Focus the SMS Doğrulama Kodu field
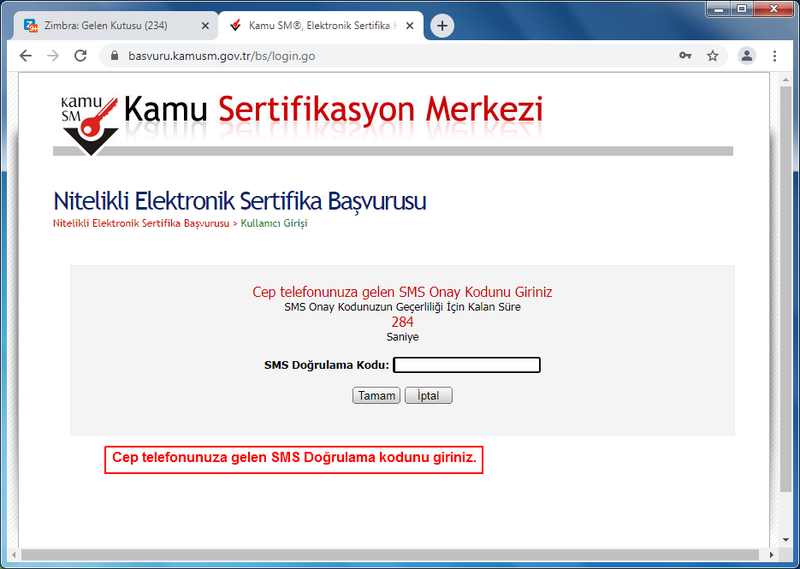Image resolution: width=800 pixels, height=569 pixels. point(467,365)
